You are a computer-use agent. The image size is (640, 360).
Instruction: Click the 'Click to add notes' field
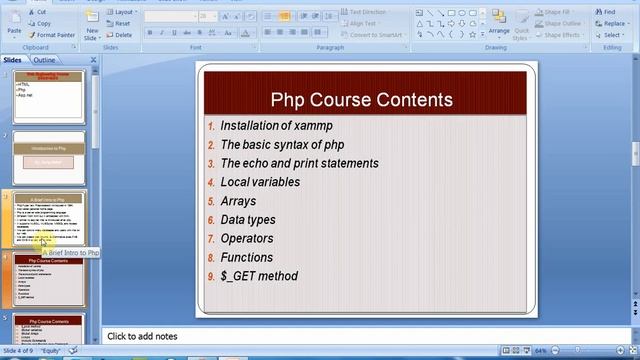[366, 336]
